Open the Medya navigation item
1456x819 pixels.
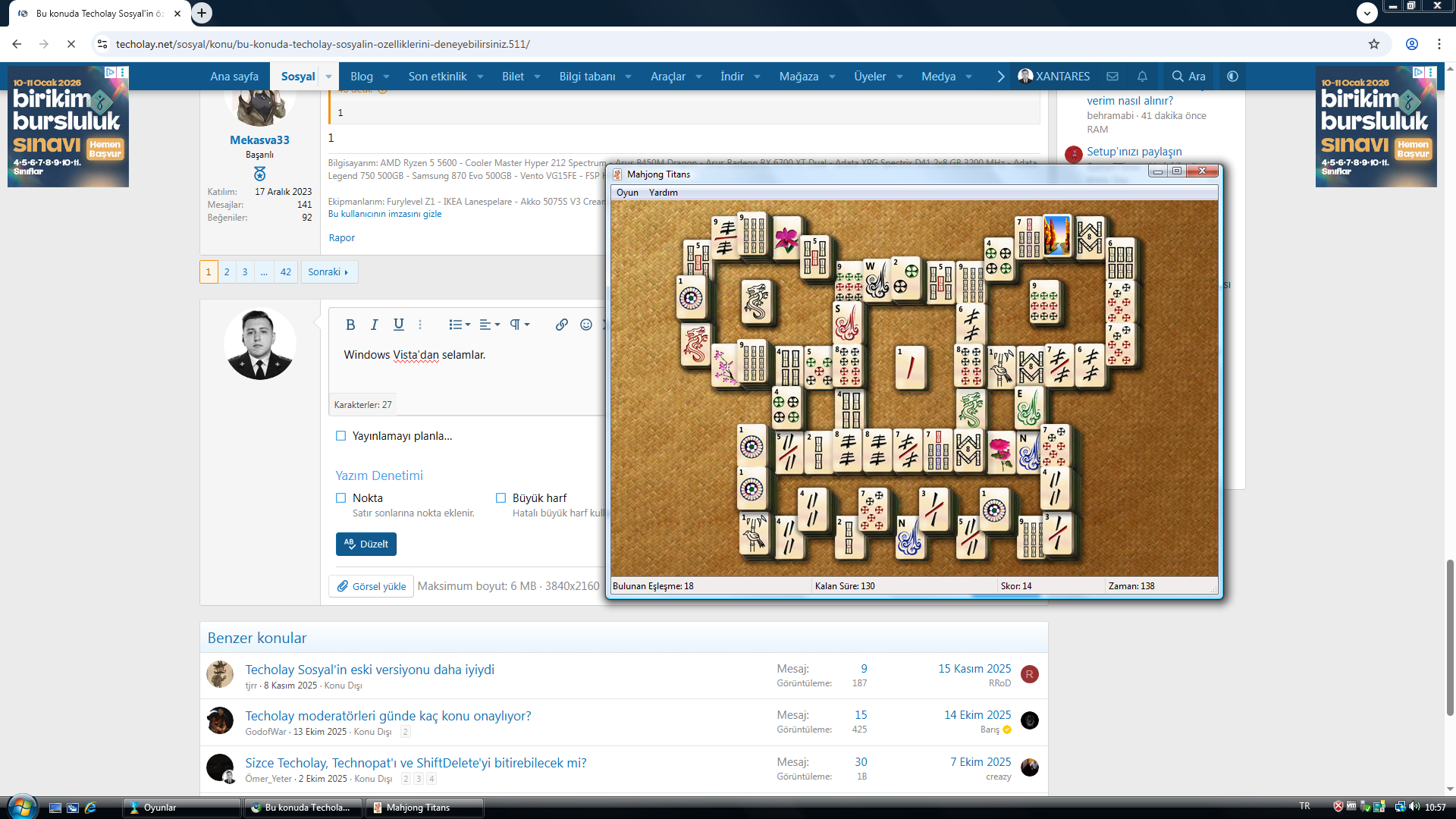[x=938, y=77]
